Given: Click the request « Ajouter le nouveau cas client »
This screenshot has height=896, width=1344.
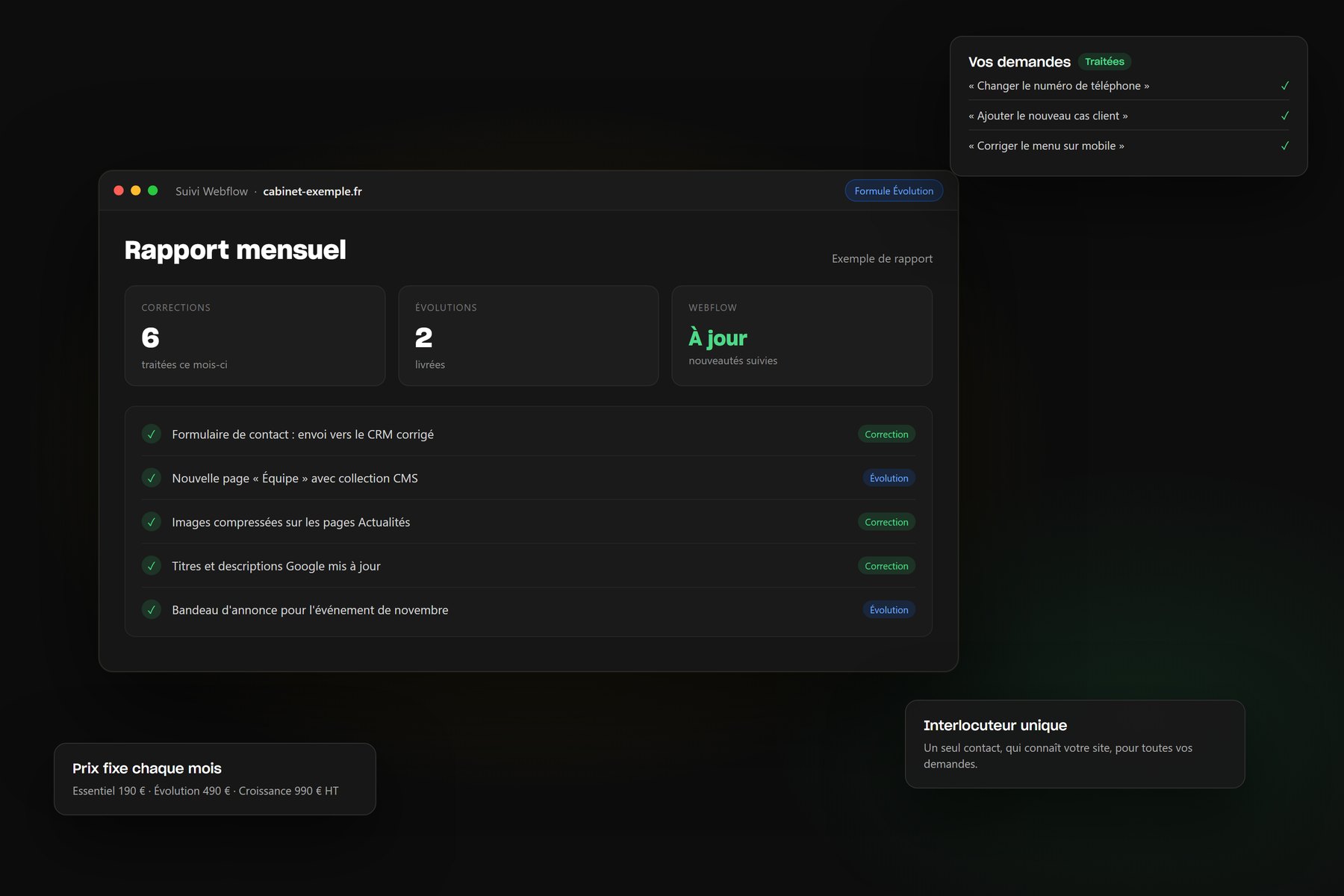Looking at the screenshot, I should click(1048, 116).
